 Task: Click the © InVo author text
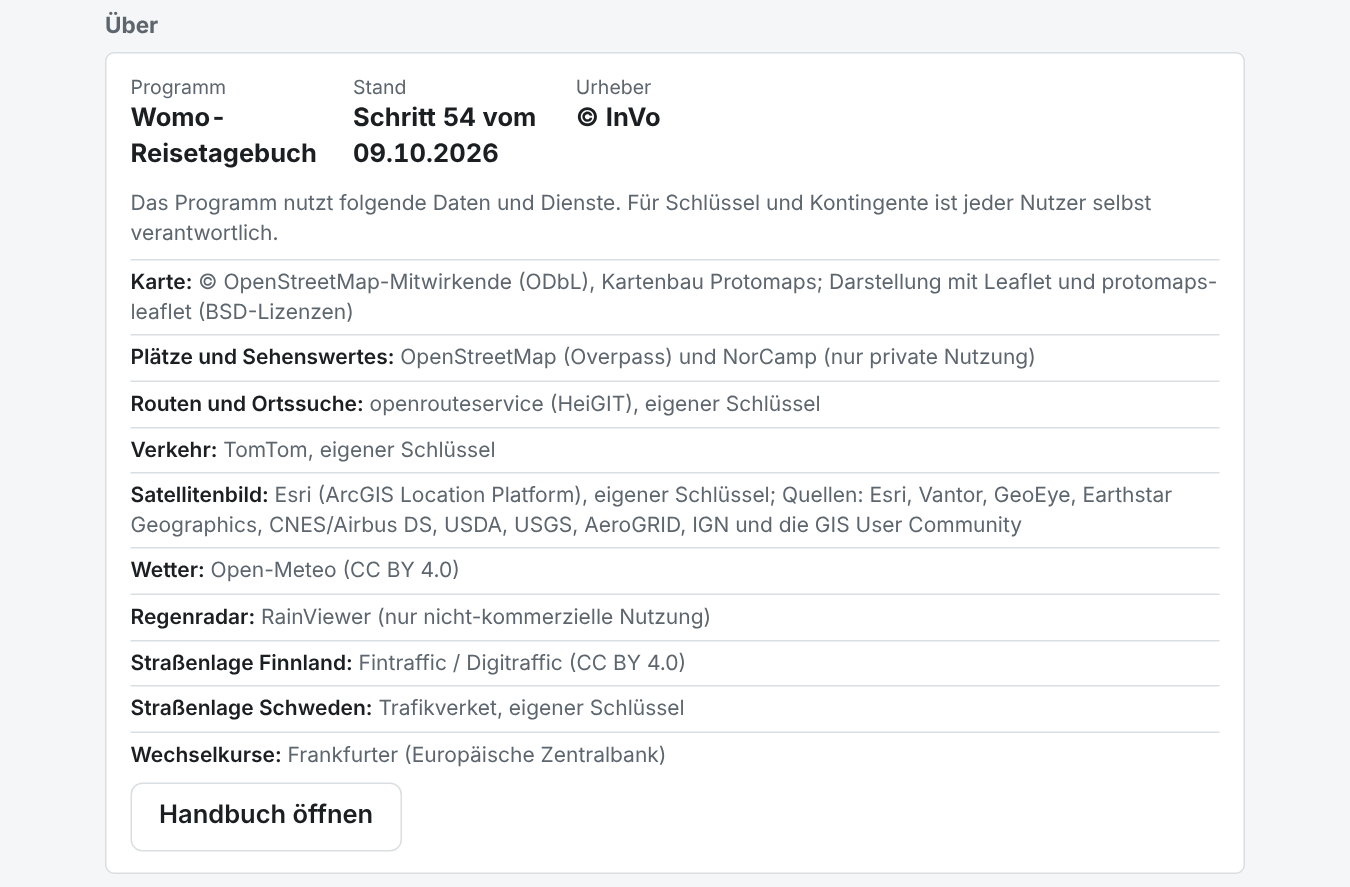[x=618, y=117]
